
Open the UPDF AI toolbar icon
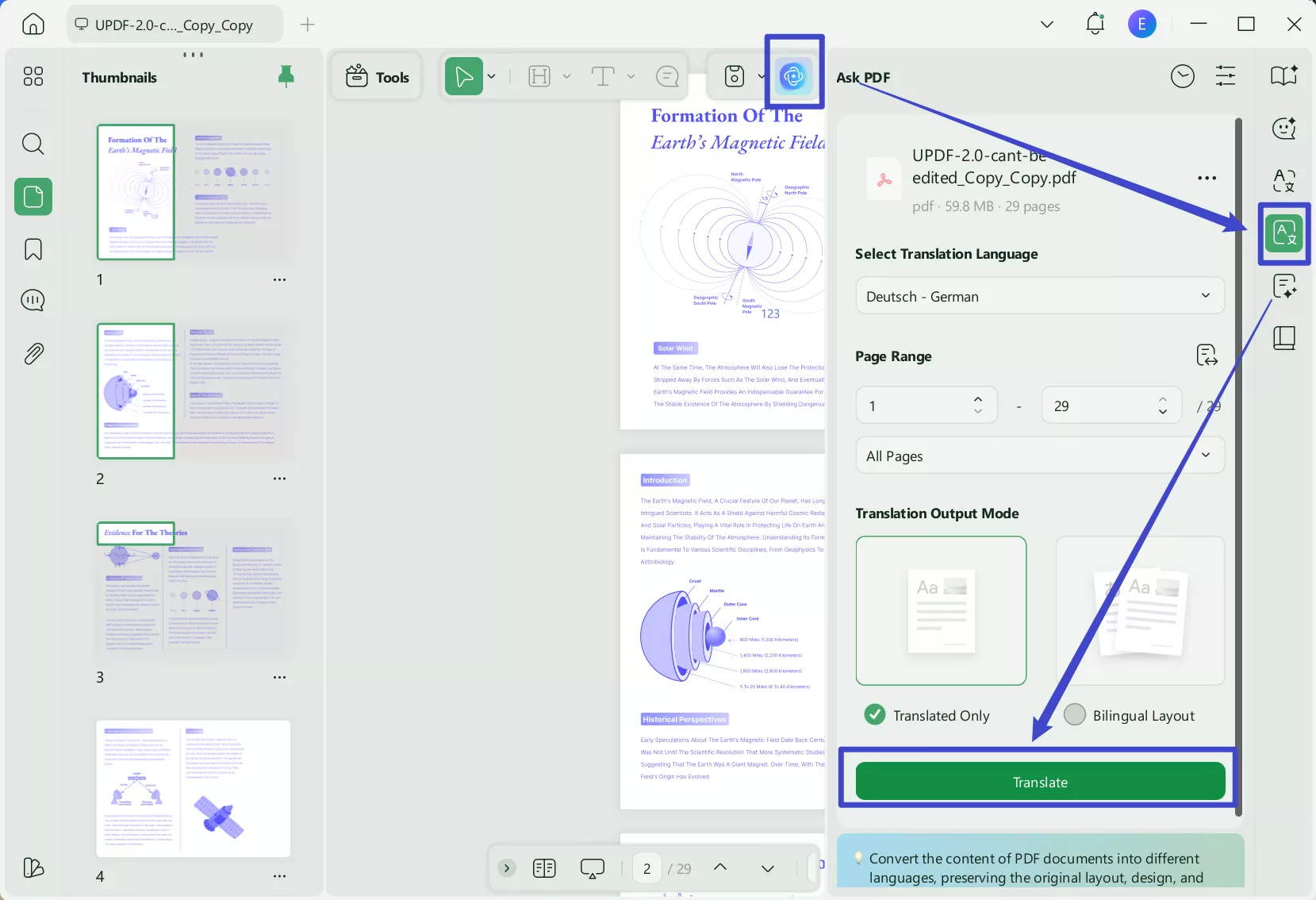792,76
